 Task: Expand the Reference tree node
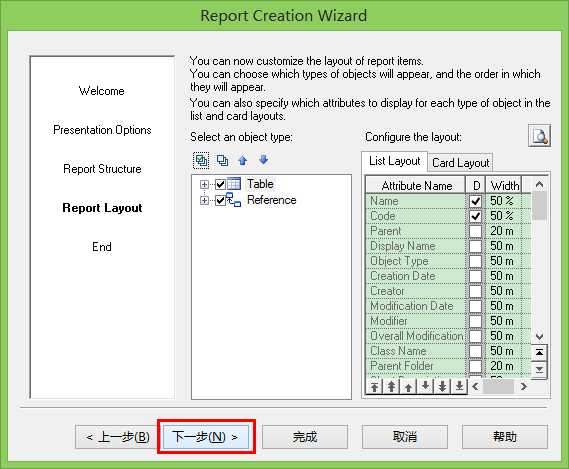point(204,200)
